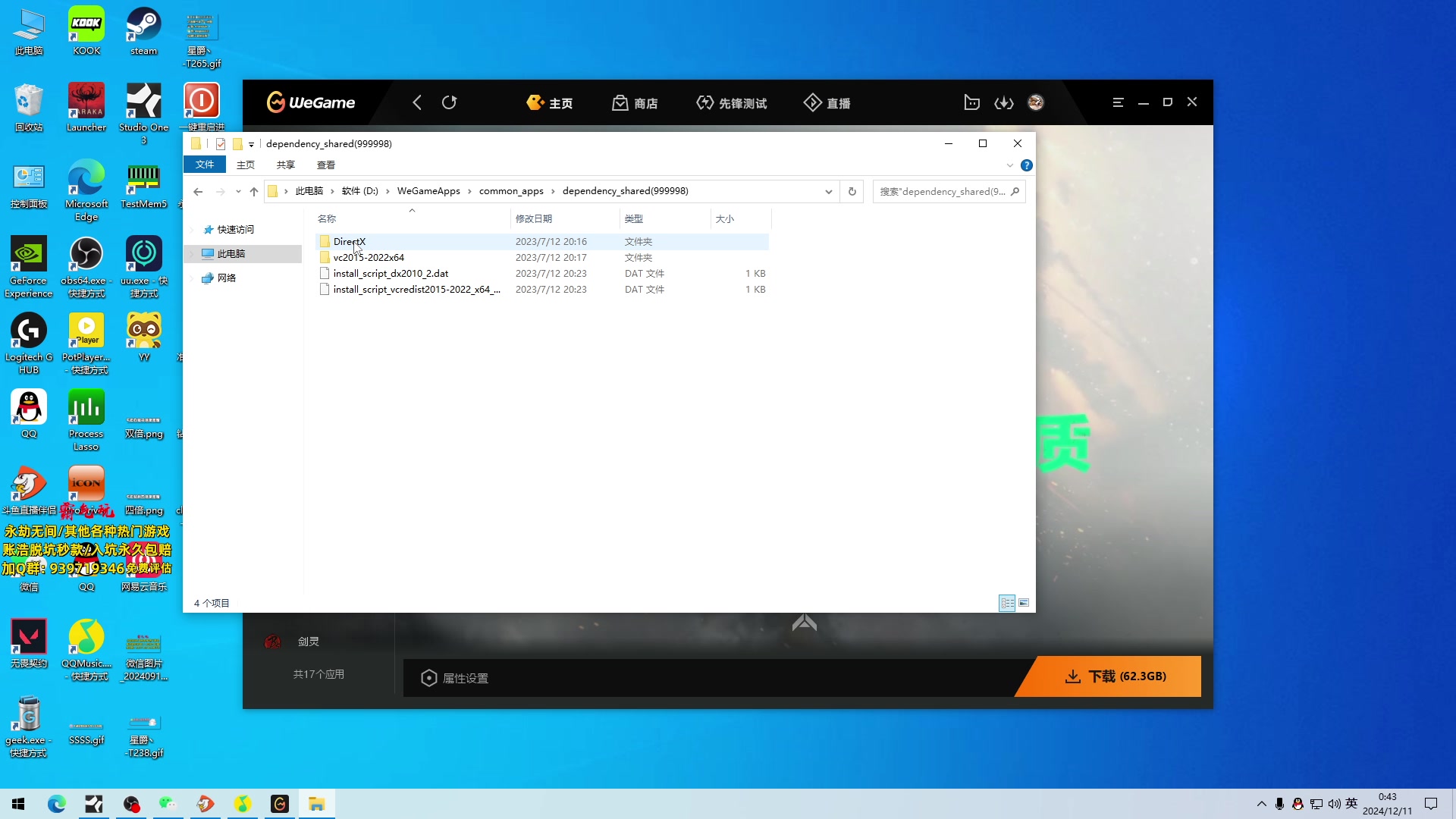
Task: Click the WeGame download/refresh icon
Action: point(1004,102)
